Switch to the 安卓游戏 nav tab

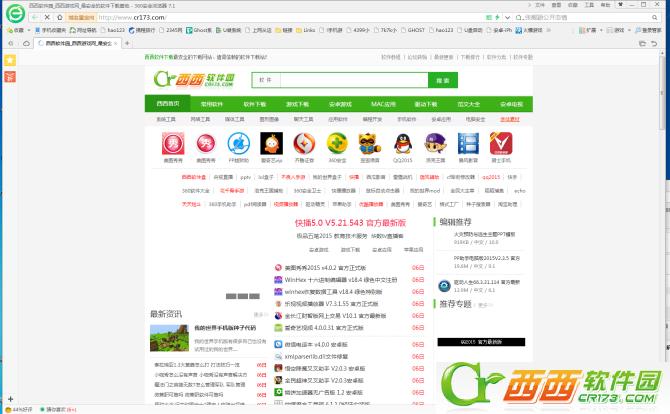coord(340,104)
